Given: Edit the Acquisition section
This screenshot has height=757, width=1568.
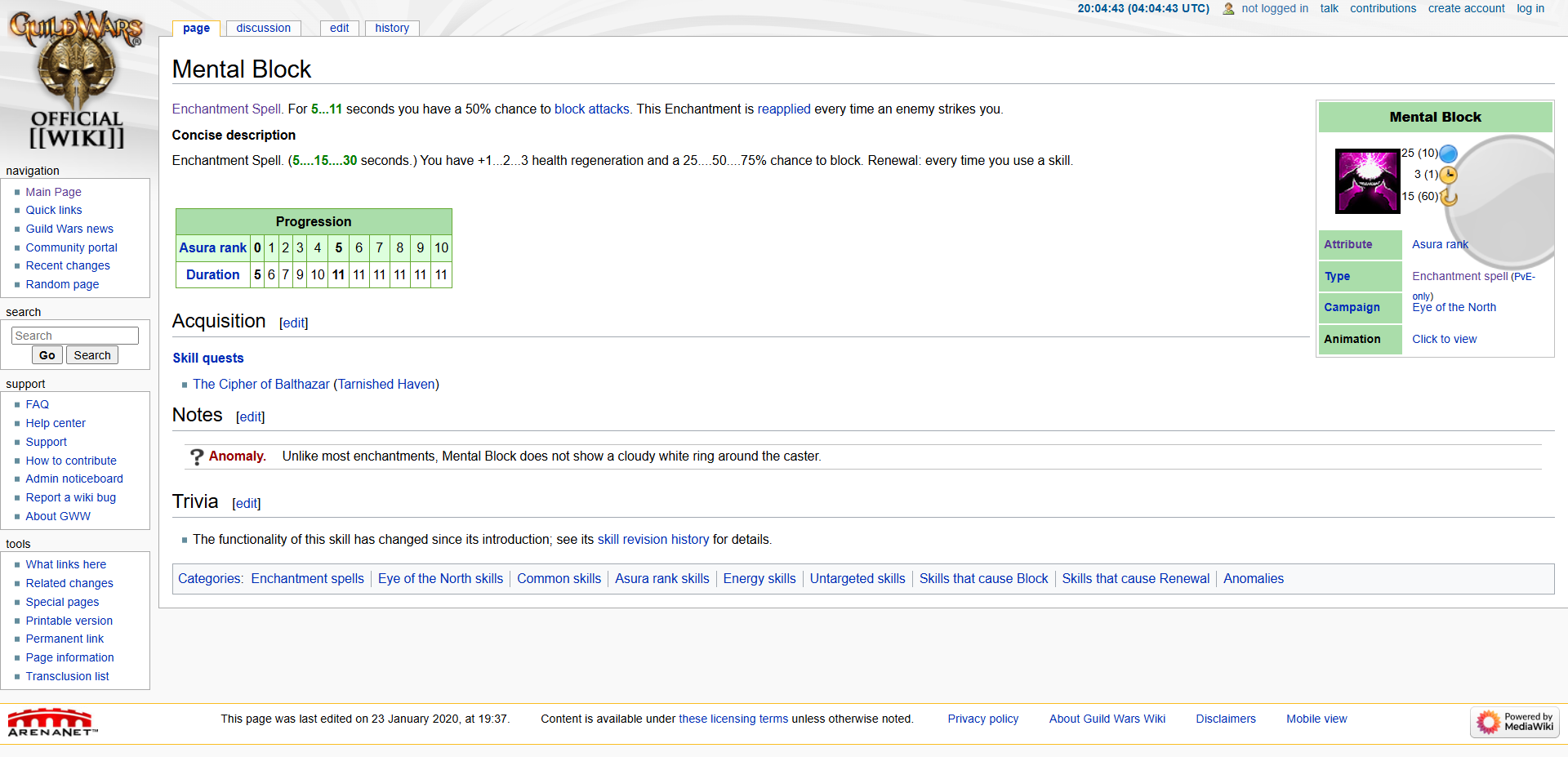Looking at the screenshot, I should (294, 323).
